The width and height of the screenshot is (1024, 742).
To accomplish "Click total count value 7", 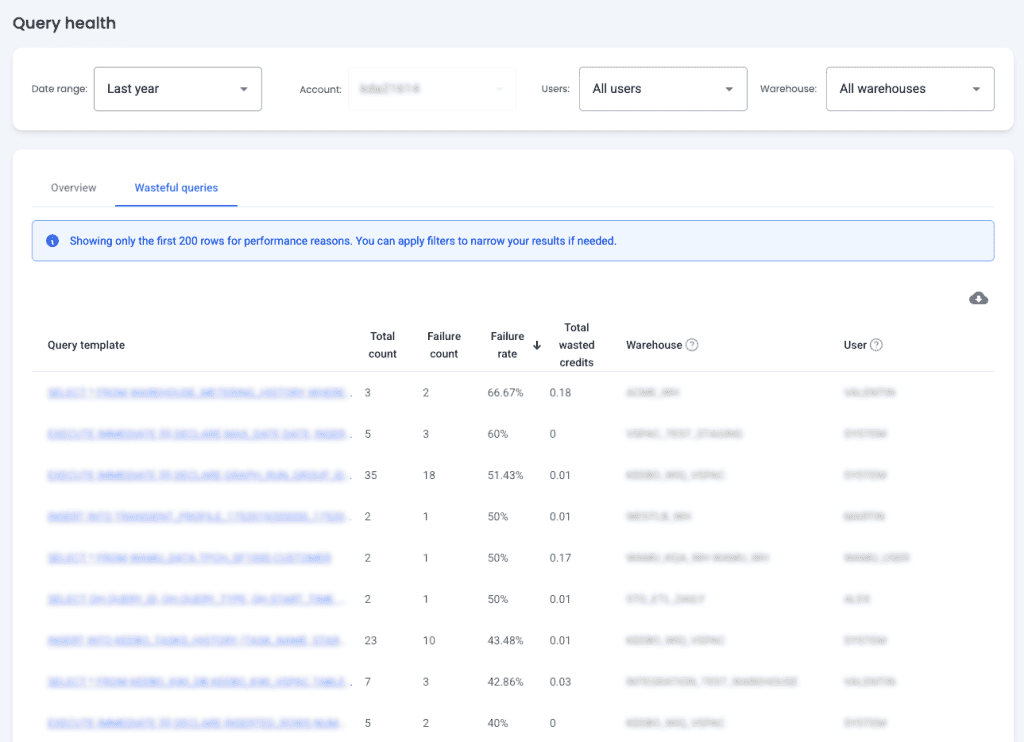I will pyautogui.click(x=368, y=681).
